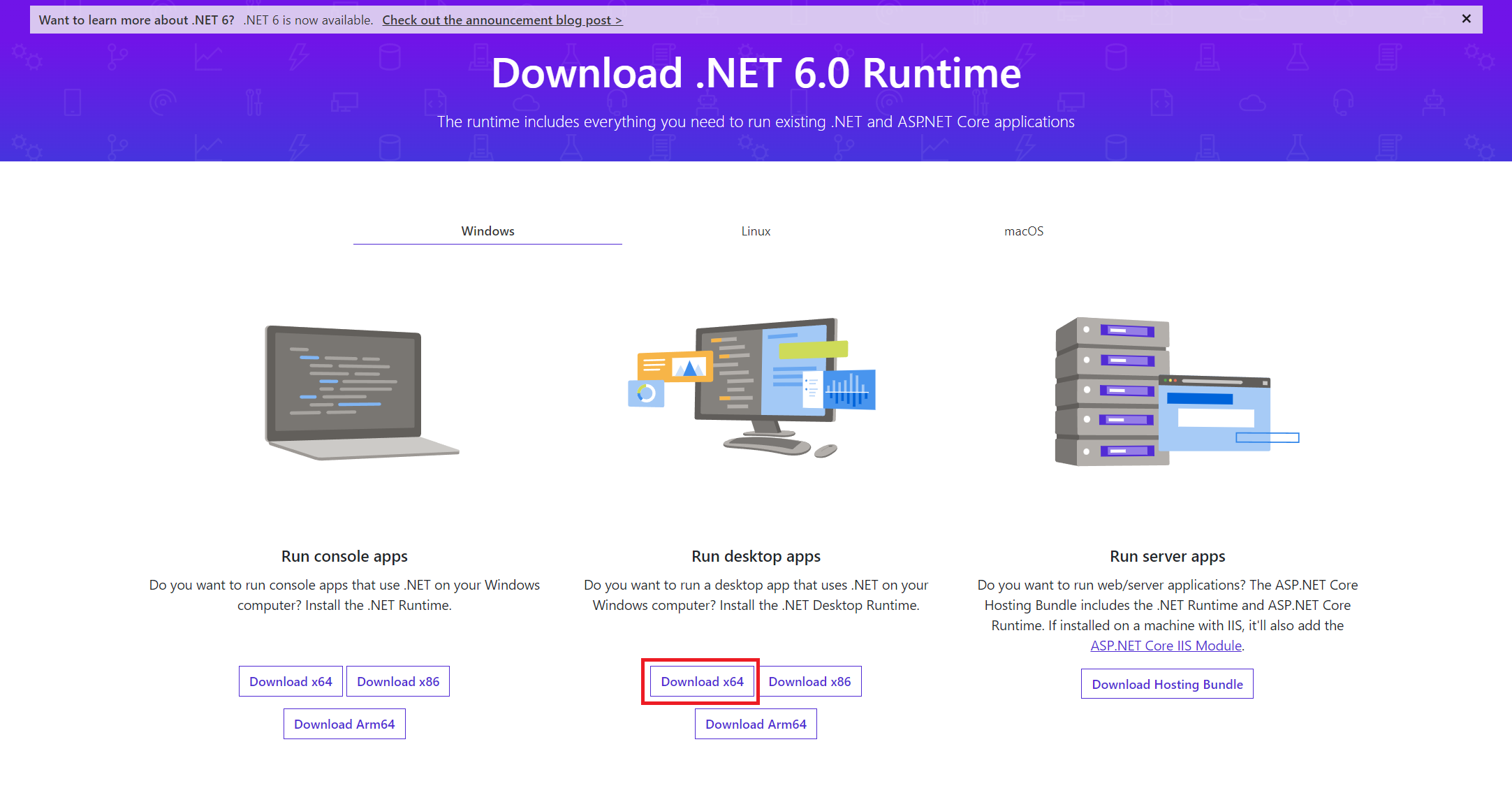The height and width of the screenshot is (786, 1512).
Task: Click the console apps description paragraph
Action: click(344, 595)
